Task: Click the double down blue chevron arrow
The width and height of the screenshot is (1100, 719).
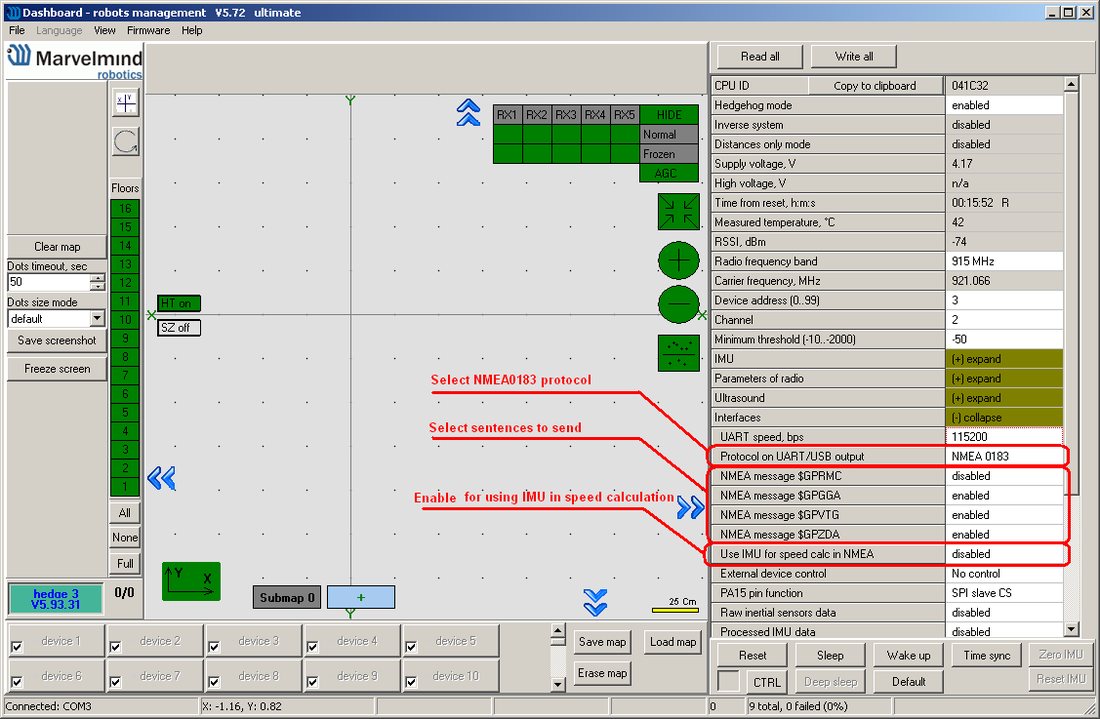Action: click(595, 602)
